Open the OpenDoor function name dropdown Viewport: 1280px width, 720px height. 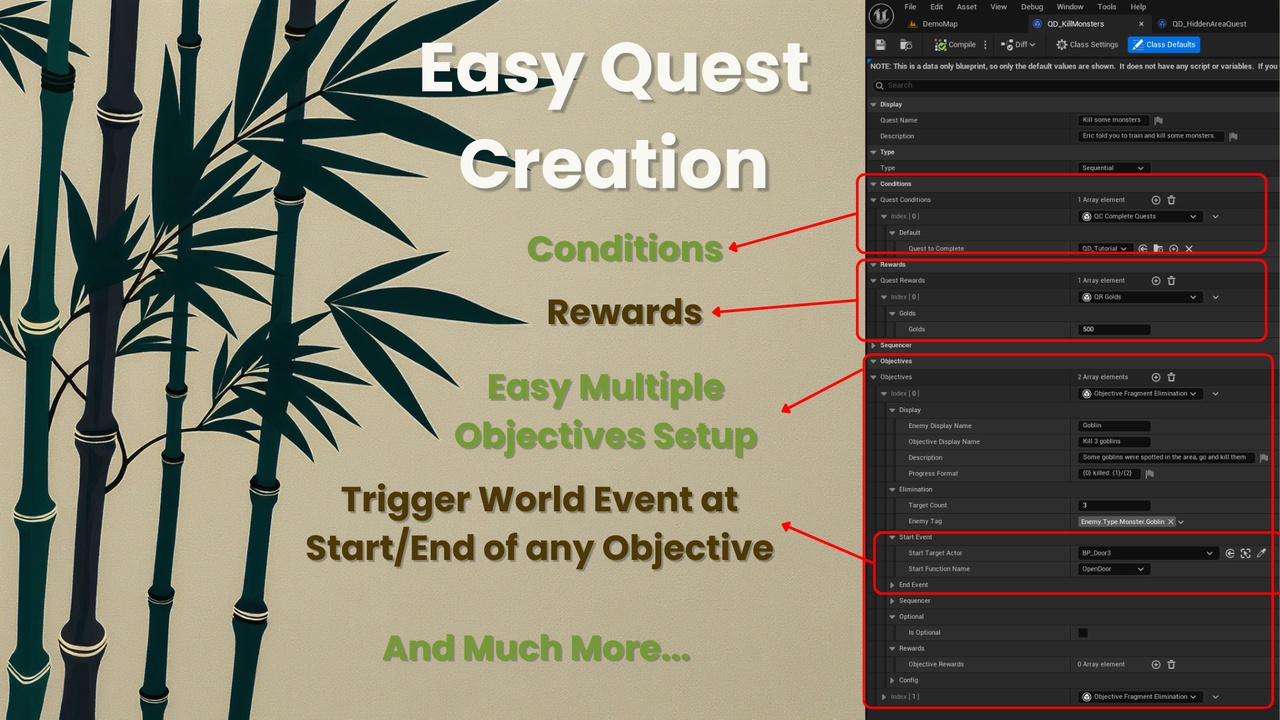click(1114, 569)
